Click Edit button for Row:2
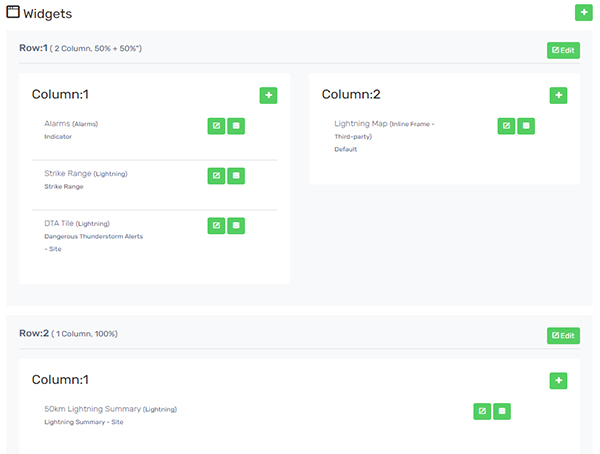The height and width of the screenshot is (454, 600). coord(563,336)
